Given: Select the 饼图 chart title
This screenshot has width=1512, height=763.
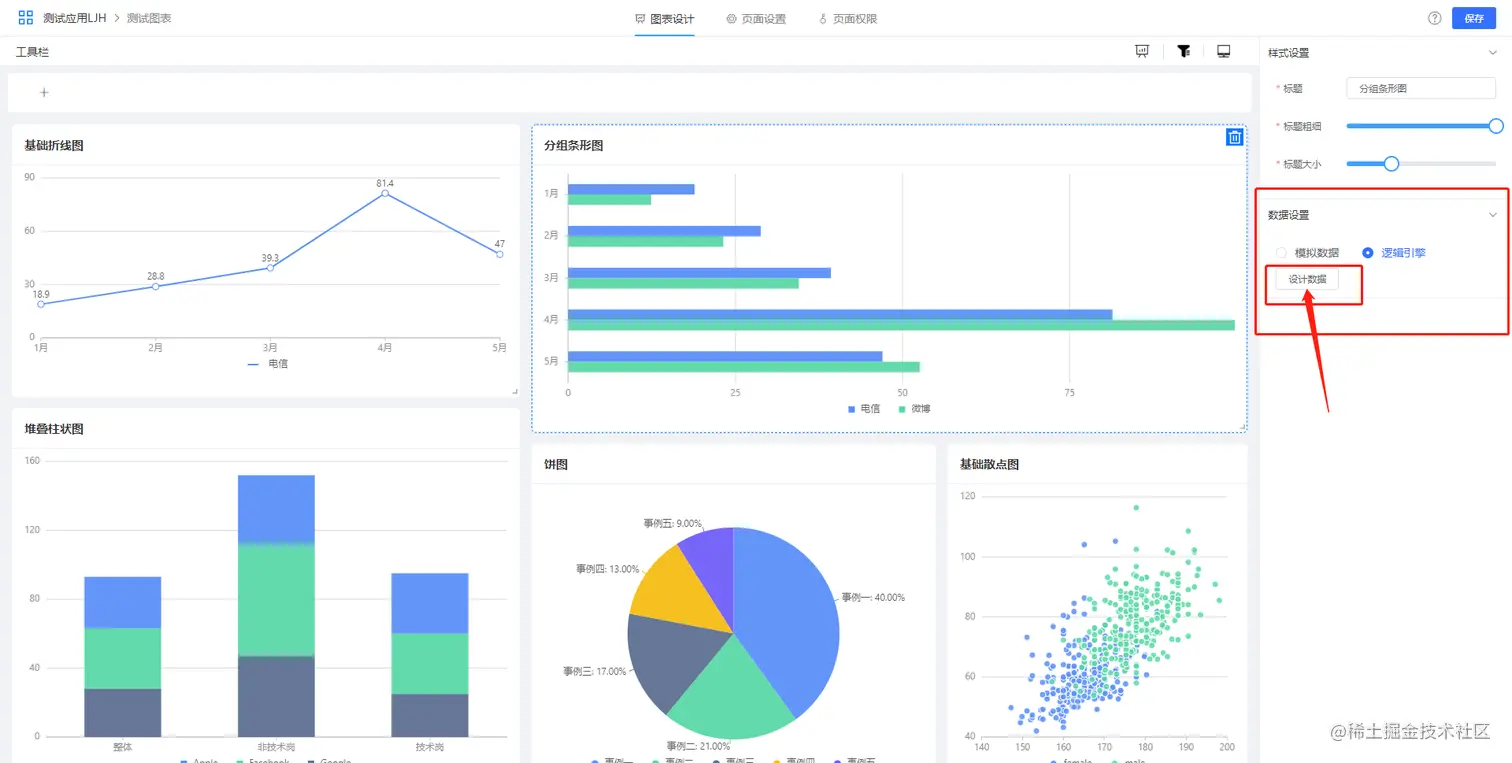Looking at the screenshot, I should (556, 465).
